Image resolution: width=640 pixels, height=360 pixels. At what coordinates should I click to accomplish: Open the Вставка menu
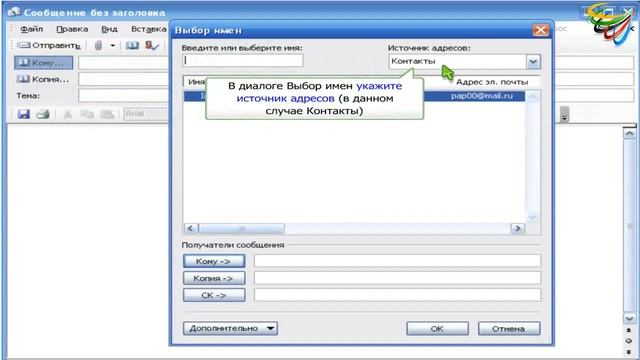point(149,29)
